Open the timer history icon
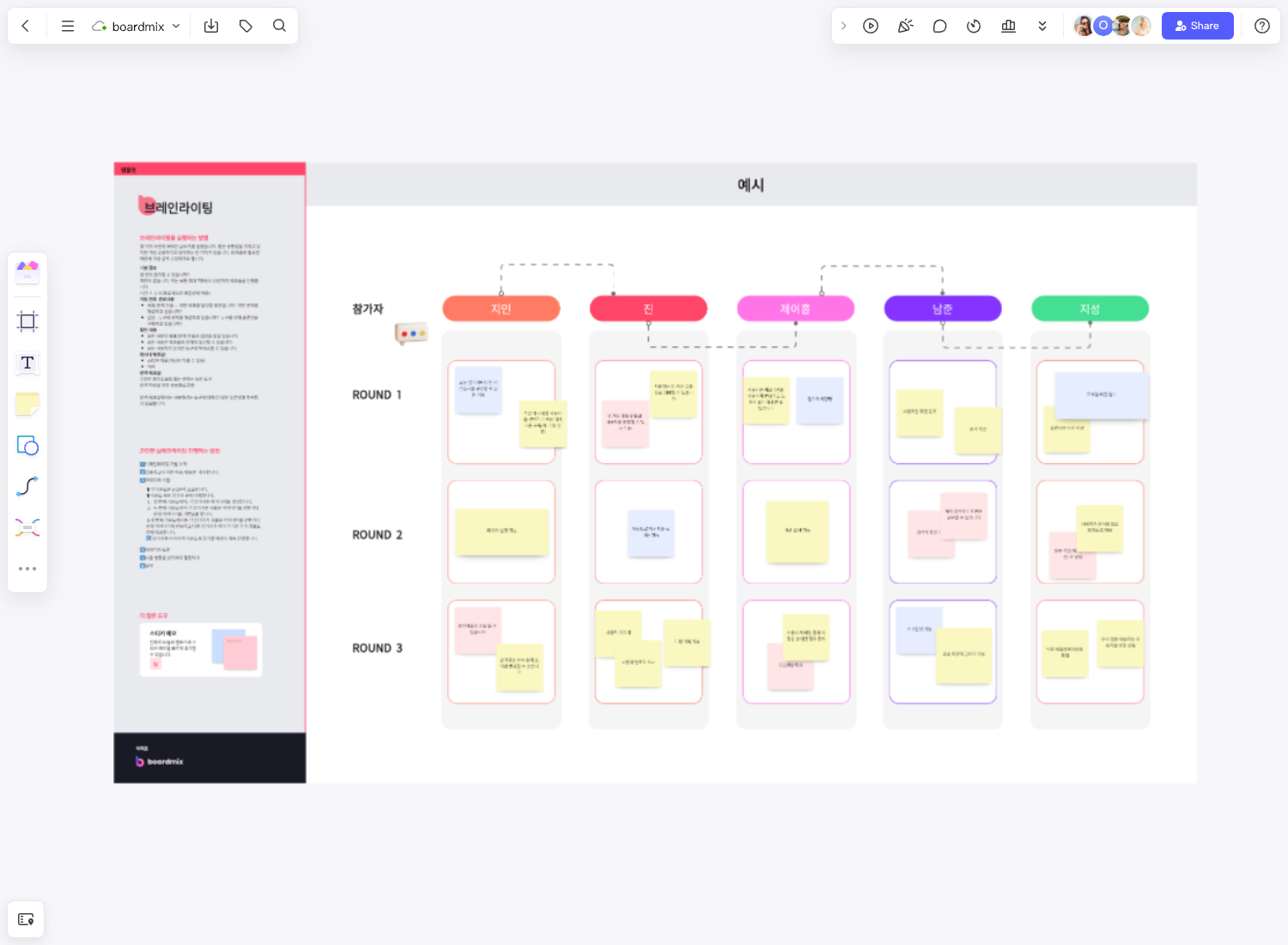 click(x=974, y=26)
